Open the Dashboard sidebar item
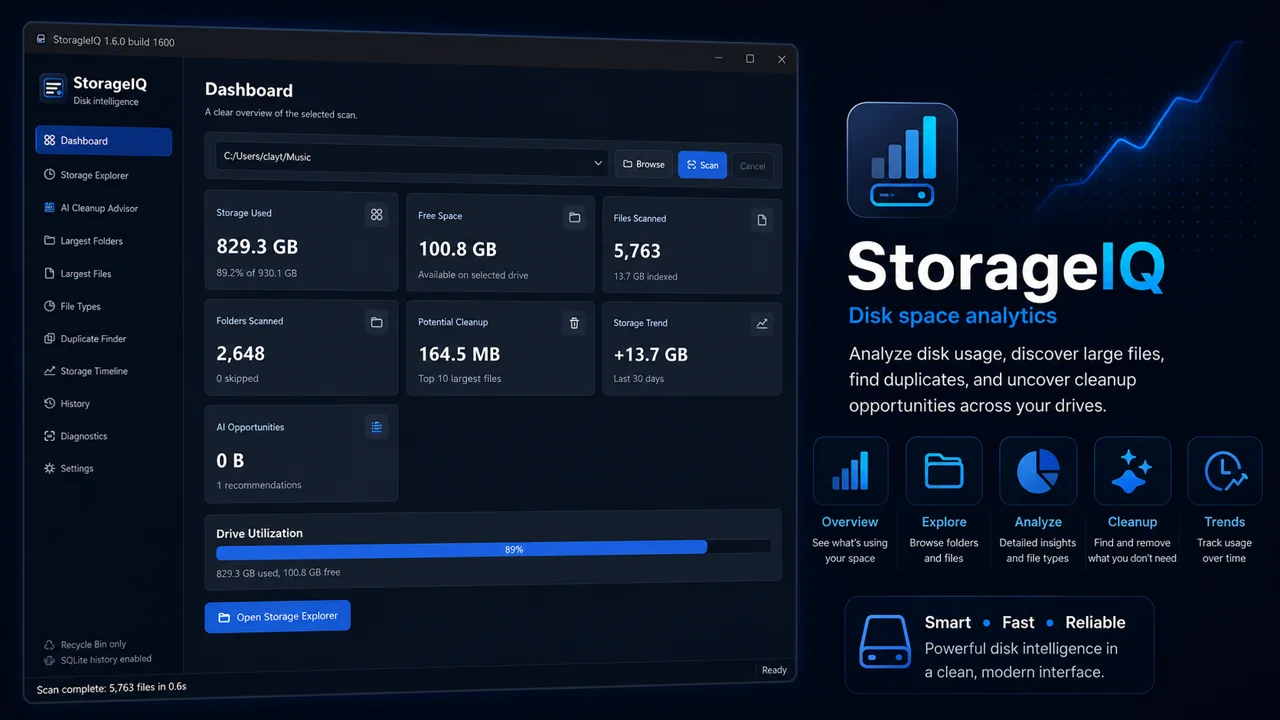This screenshot has width=1280, height=720. click(103, 141)
